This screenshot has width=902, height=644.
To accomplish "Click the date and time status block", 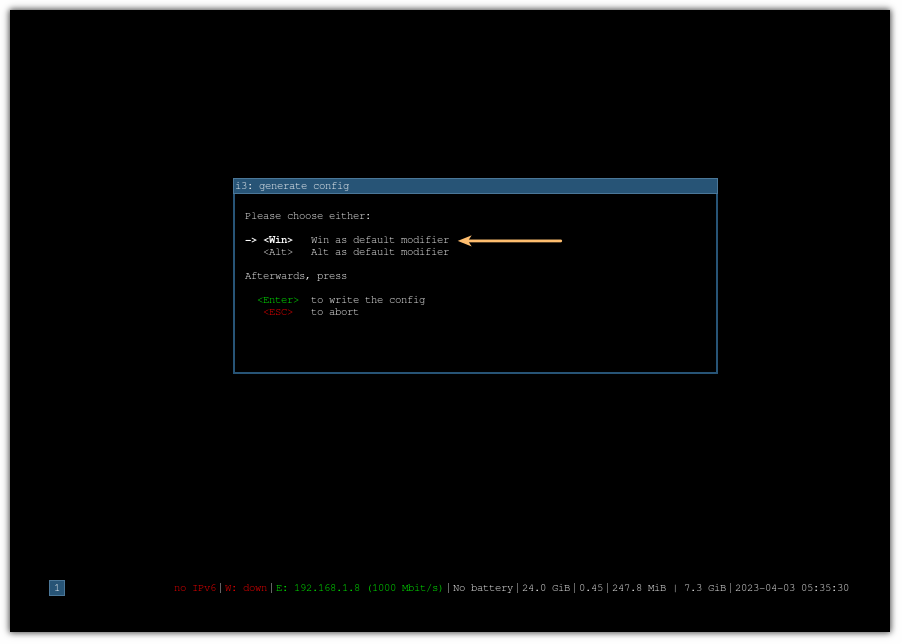I will (790, 588).
